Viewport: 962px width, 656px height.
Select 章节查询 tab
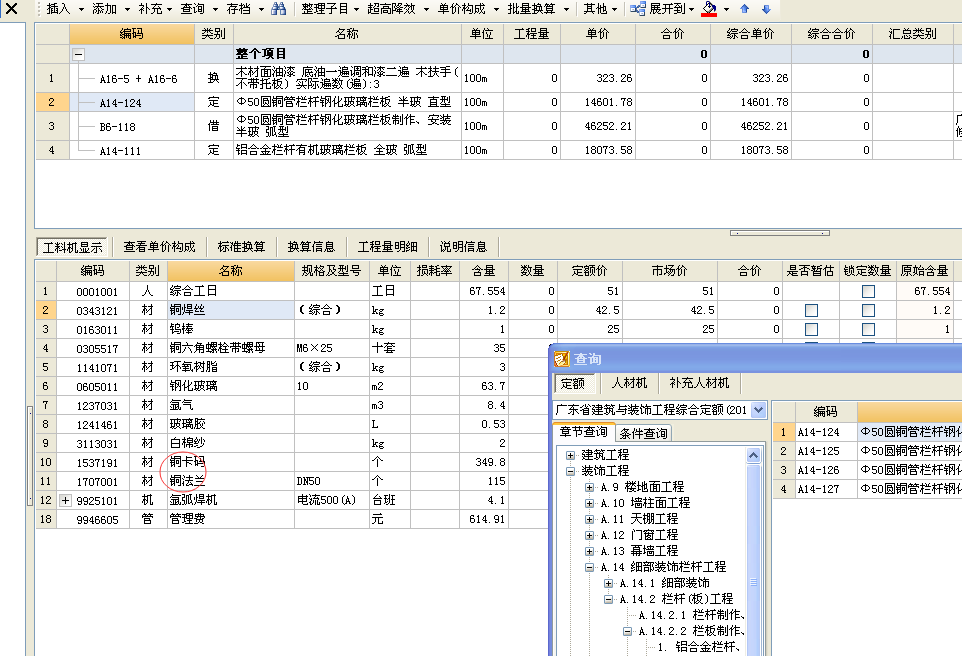coord(583,431)
